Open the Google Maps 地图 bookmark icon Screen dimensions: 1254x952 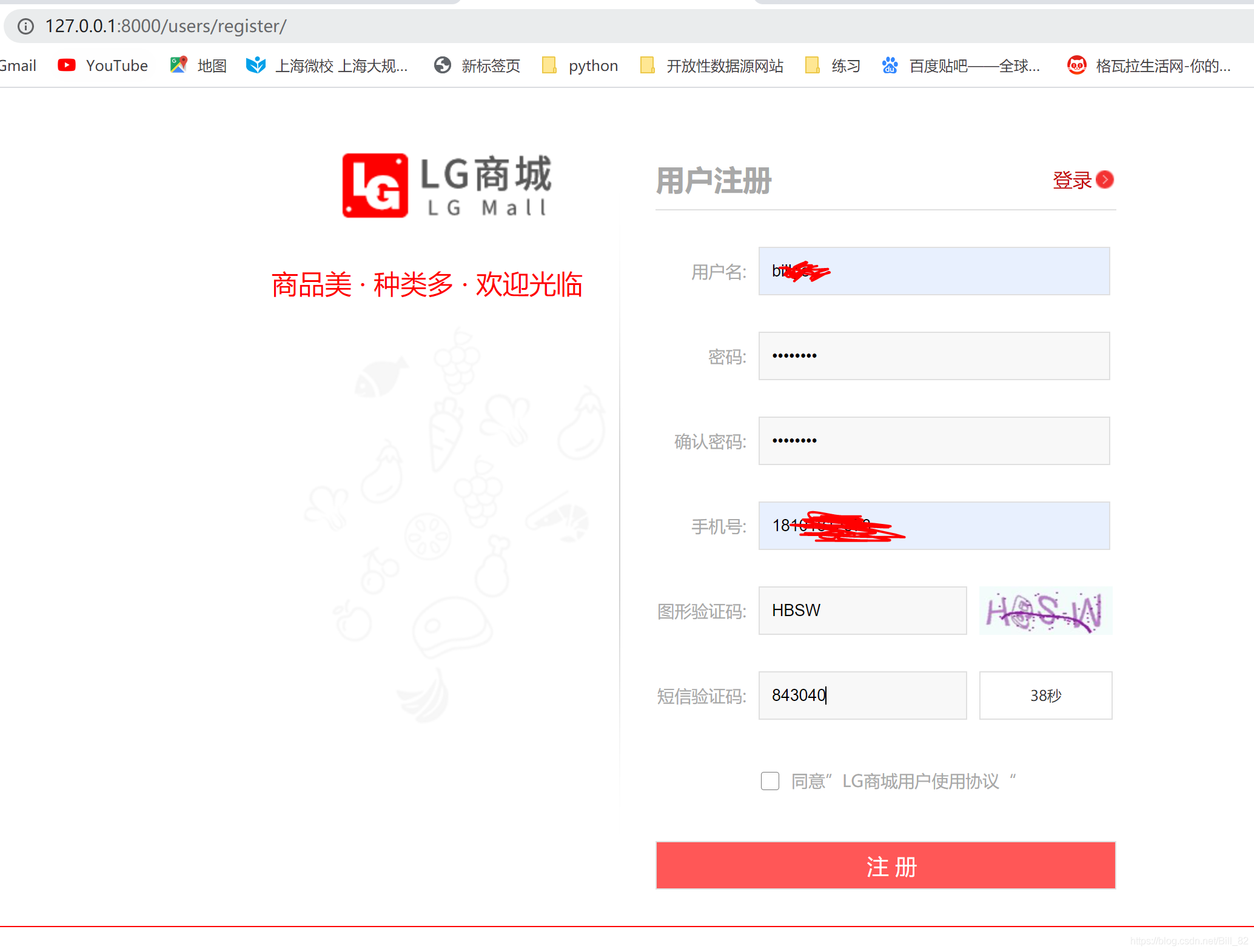tap(178, 65)
